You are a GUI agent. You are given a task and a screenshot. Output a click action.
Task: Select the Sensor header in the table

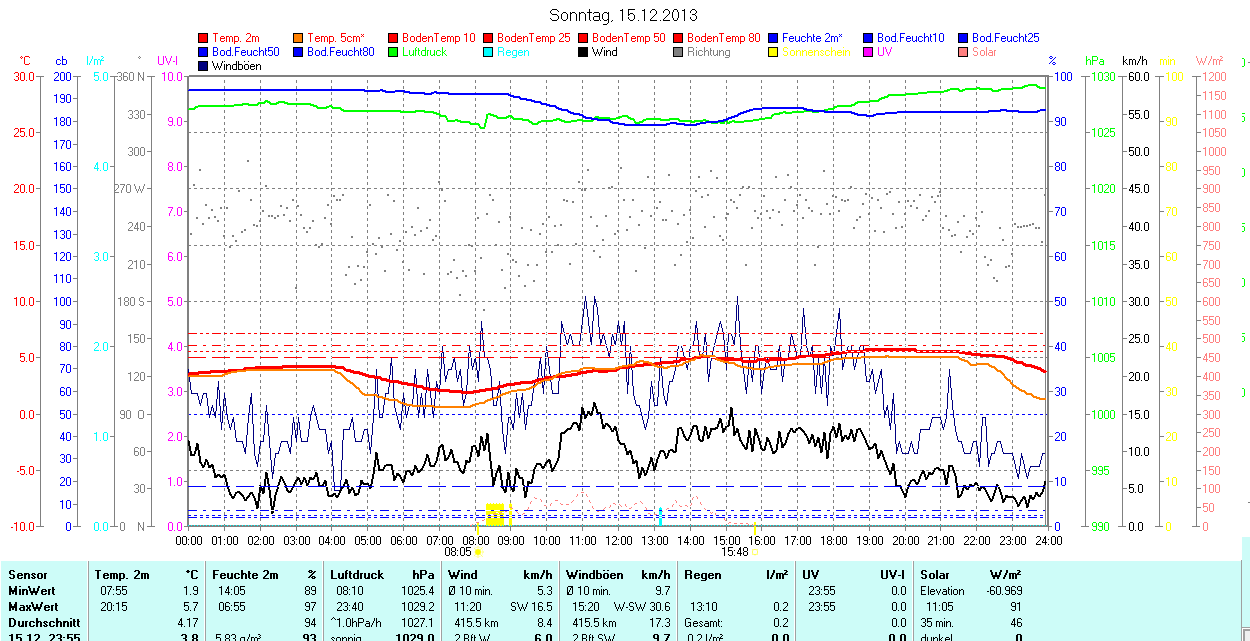coord(27,575)
